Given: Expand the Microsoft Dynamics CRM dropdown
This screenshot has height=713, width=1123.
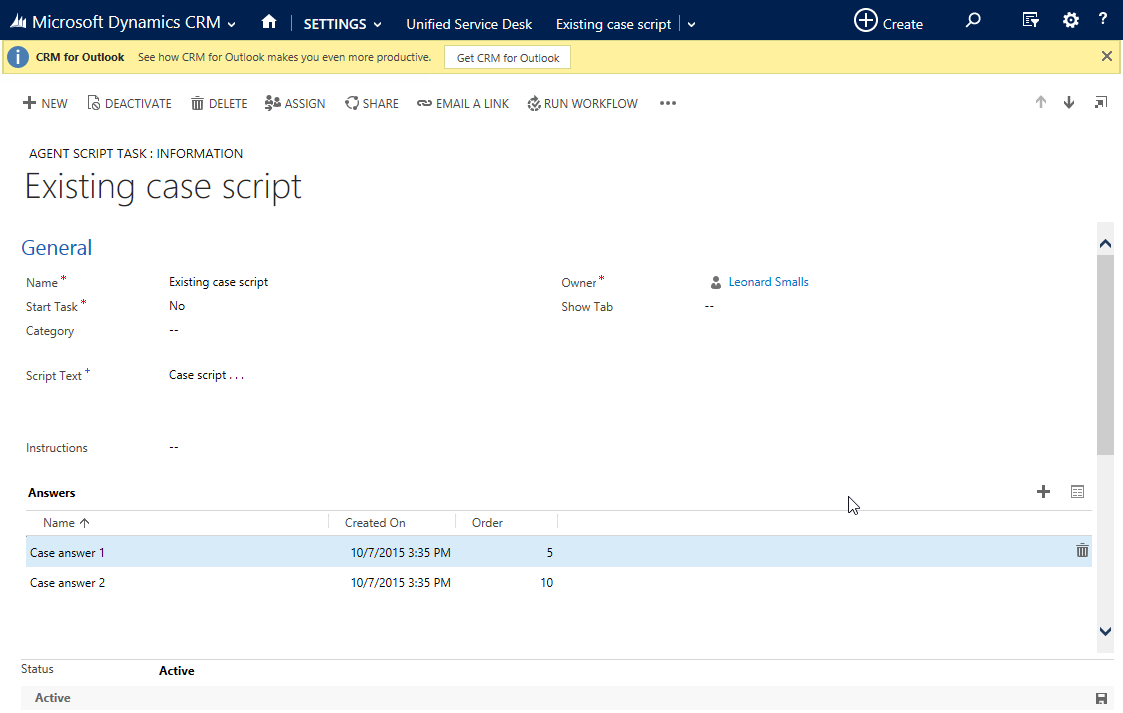Looking at the screenshot, I should (232, 24).
